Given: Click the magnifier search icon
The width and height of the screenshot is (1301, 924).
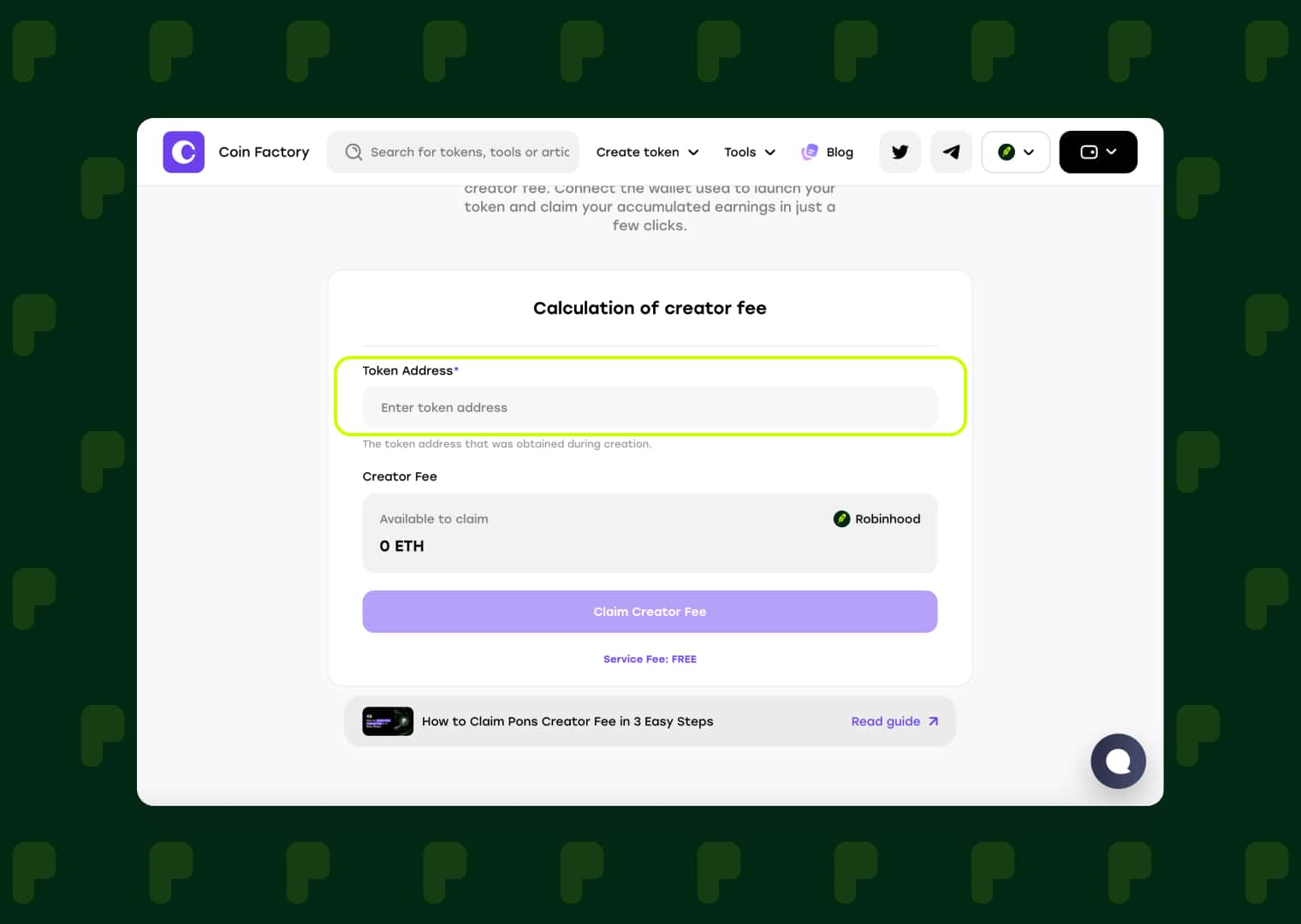Looking at the screenshot, I should [x=353, y=152].
